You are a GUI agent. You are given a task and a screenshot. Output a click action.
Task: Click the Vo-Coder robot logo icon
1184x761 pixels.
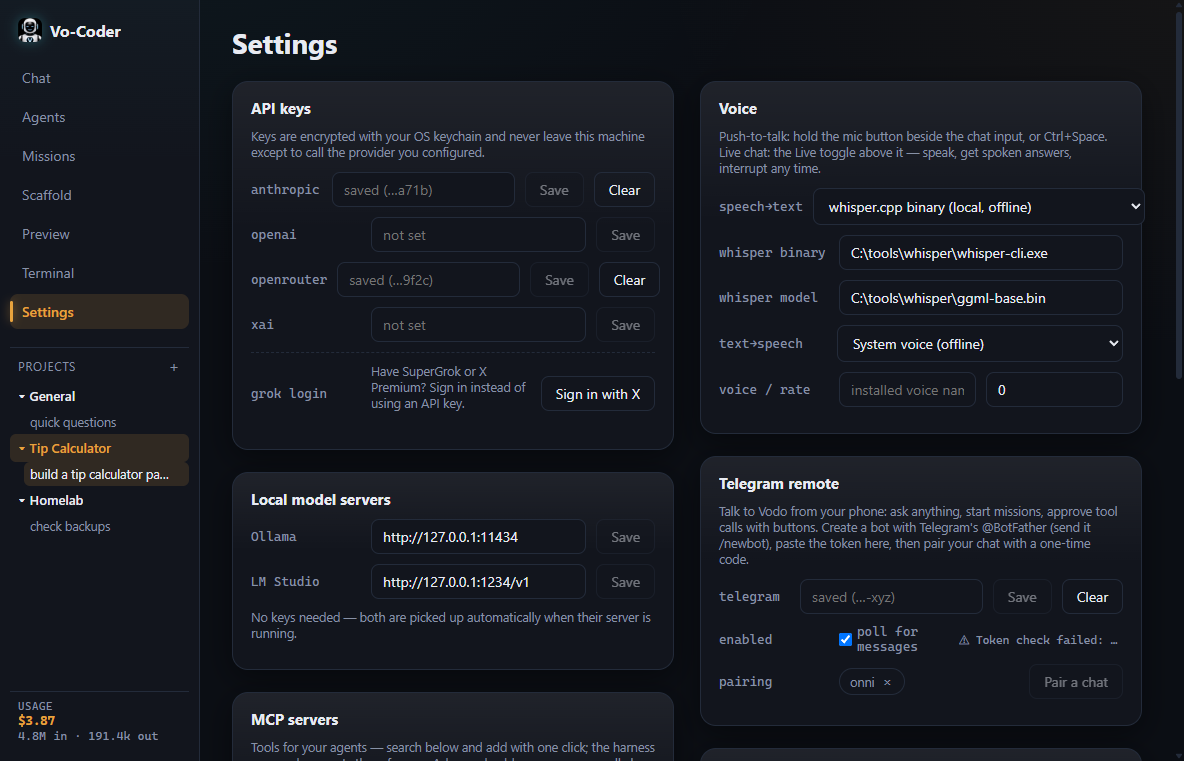click(x=29, y=31)
